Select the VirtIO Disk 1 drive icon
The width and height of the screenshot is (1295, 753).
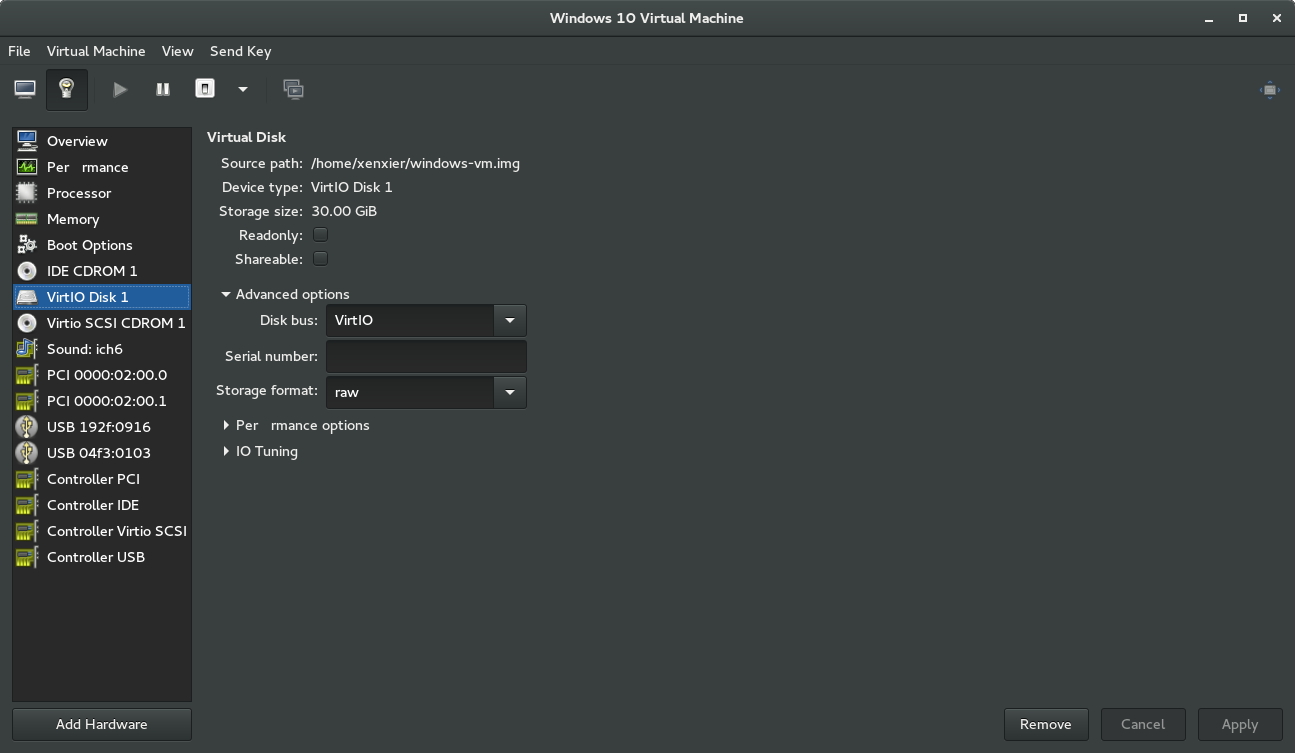coord(27,297)
